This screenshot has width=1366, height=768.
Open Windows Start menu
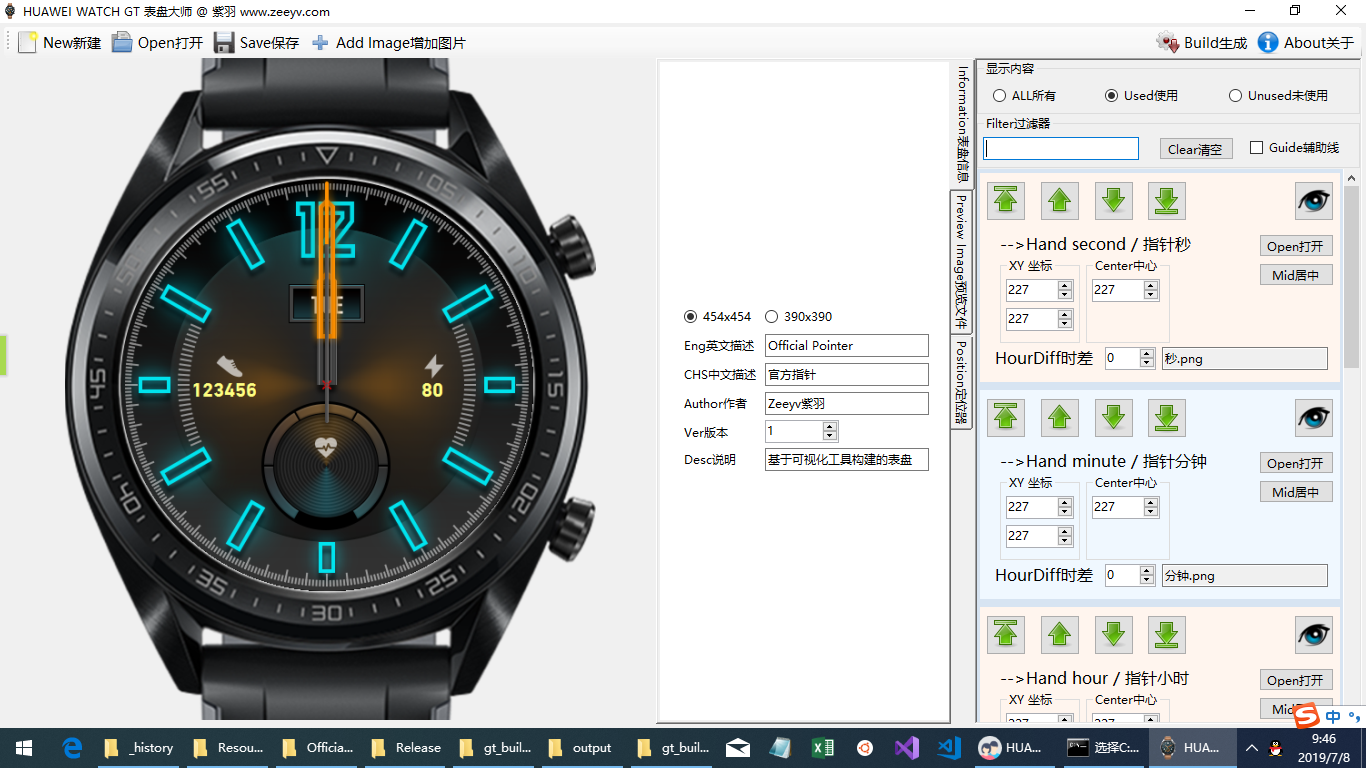coord(24,747)
